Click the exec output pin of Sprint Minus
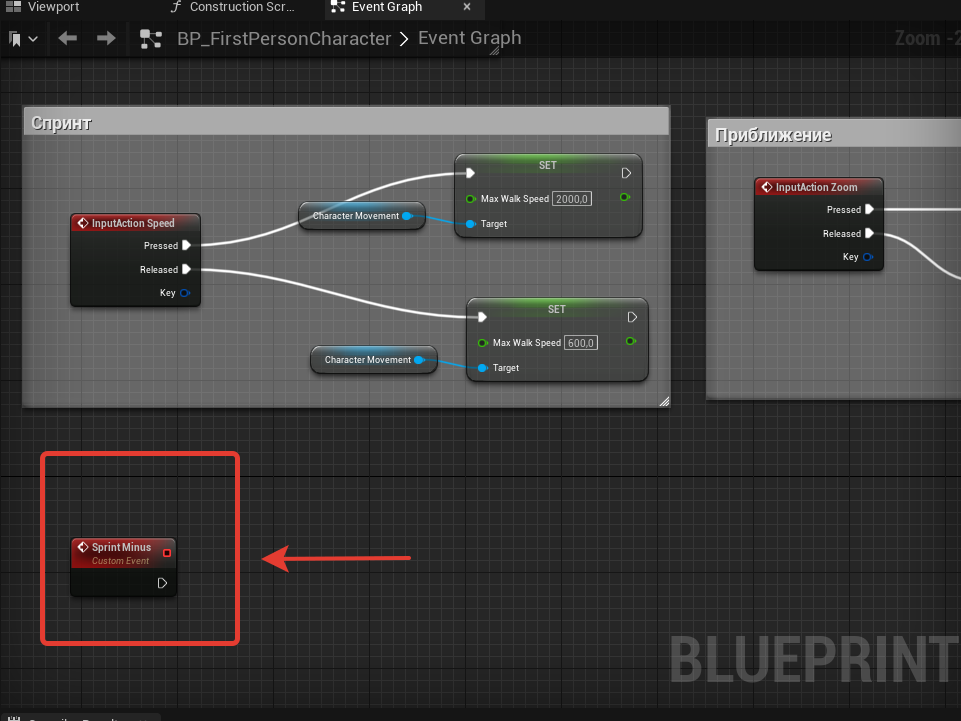Viewport: 961px width, 721px height. click(162, 583)
